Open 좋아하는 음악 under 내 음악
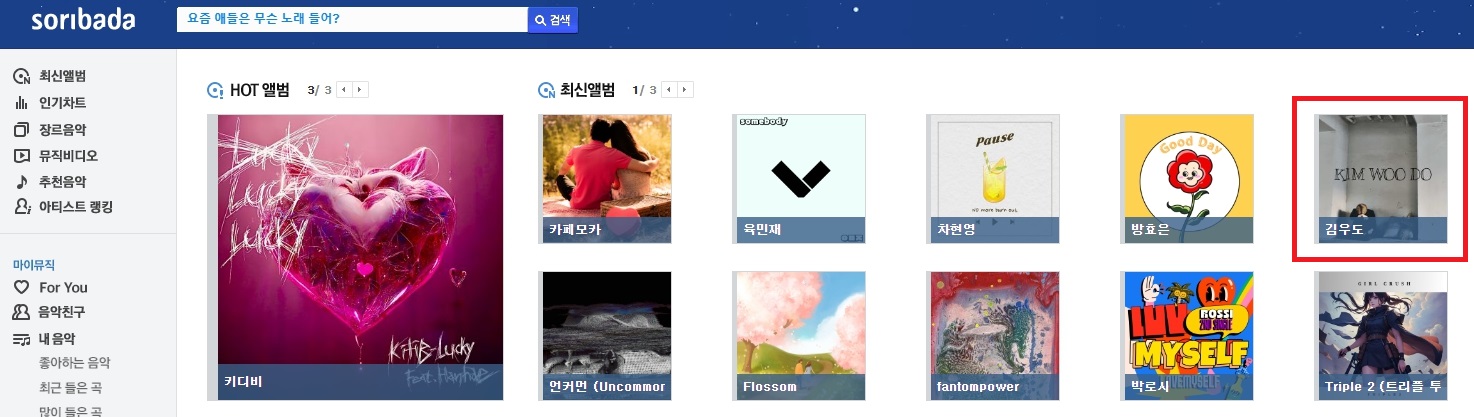1474x417 pixels. click(75, 363)
